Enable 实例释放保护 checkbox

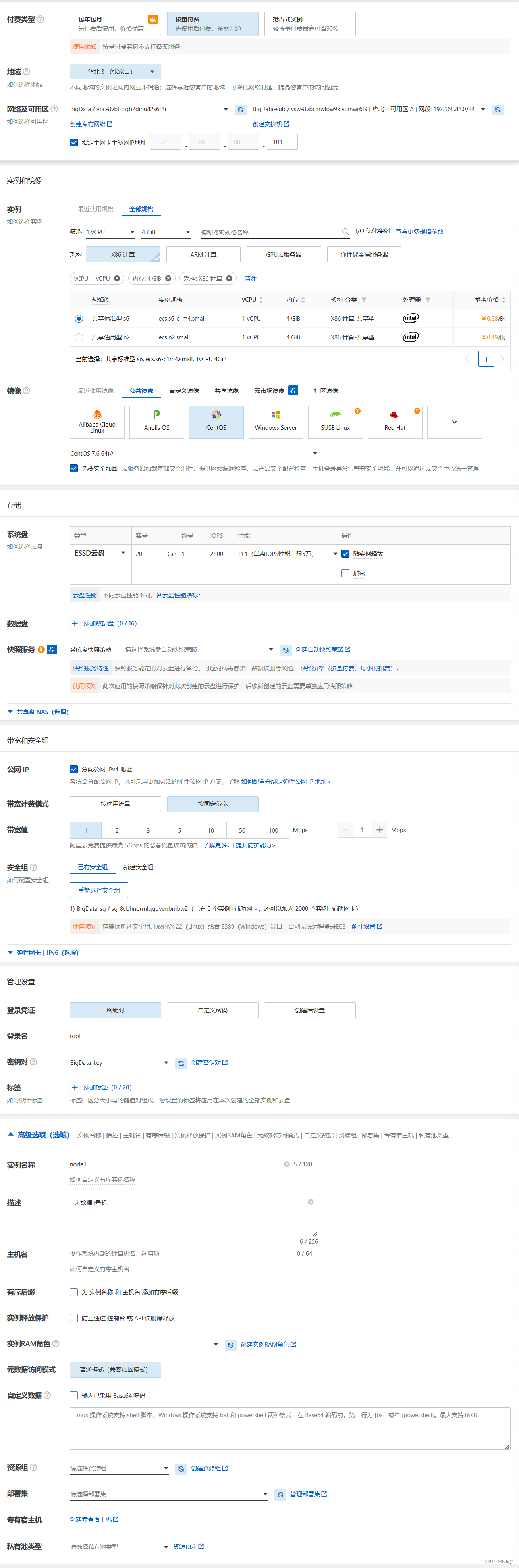pos(74,1318)
